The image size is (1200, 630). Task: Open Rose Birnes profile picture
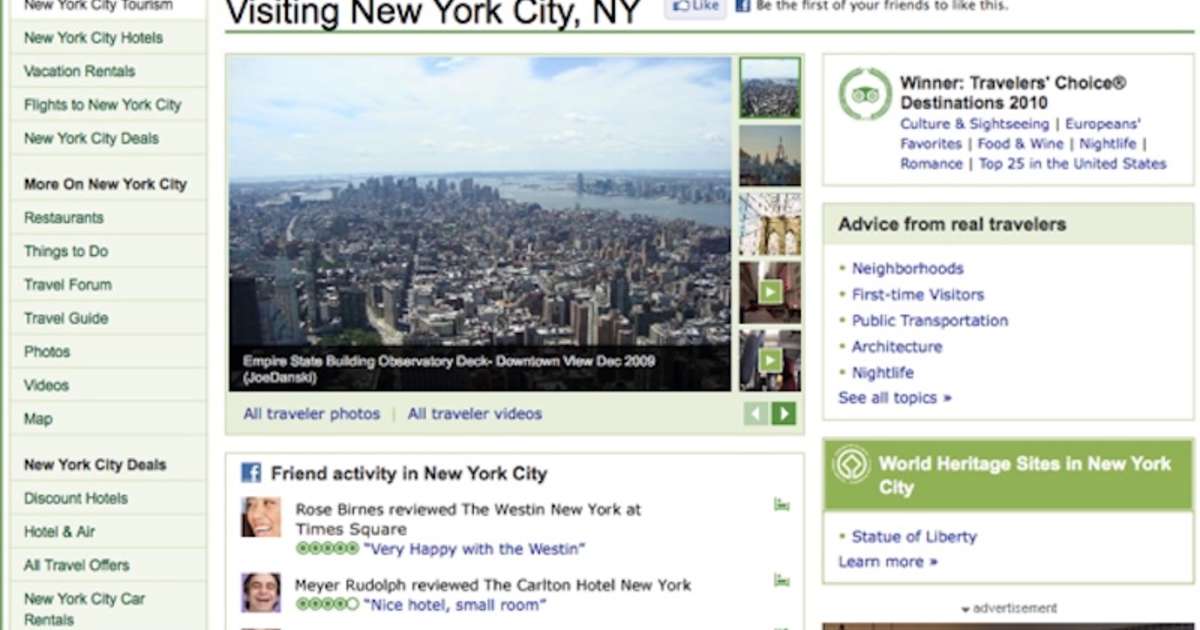click(261, 517)
